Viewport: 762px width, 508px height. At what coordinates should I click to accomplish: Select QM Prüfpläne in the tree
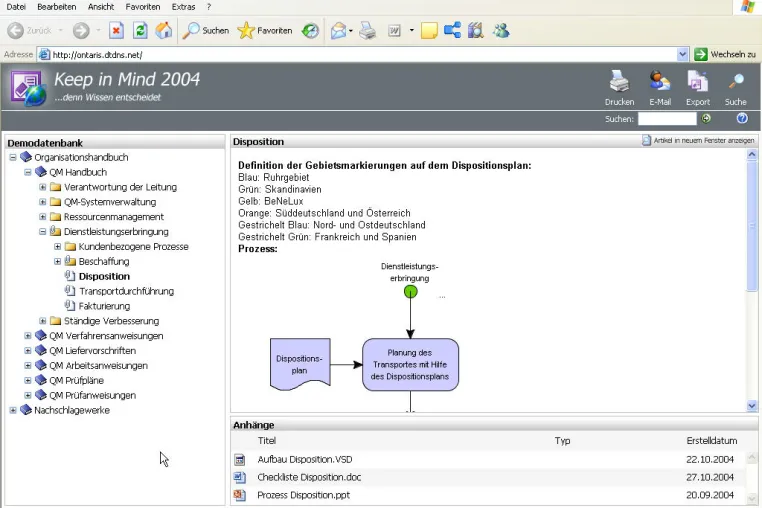76,381
